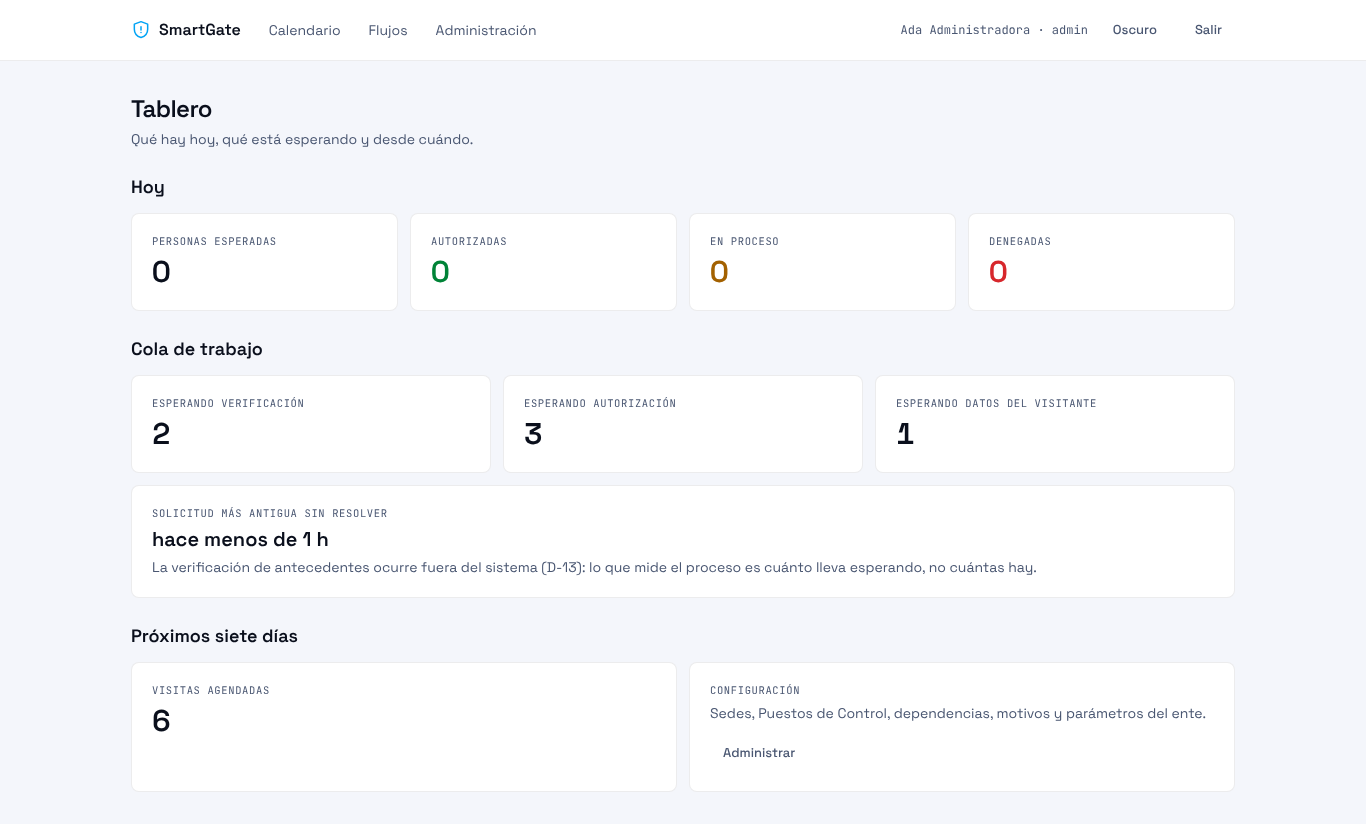Click the SmartGate shield logo icon

click(140, 30)
